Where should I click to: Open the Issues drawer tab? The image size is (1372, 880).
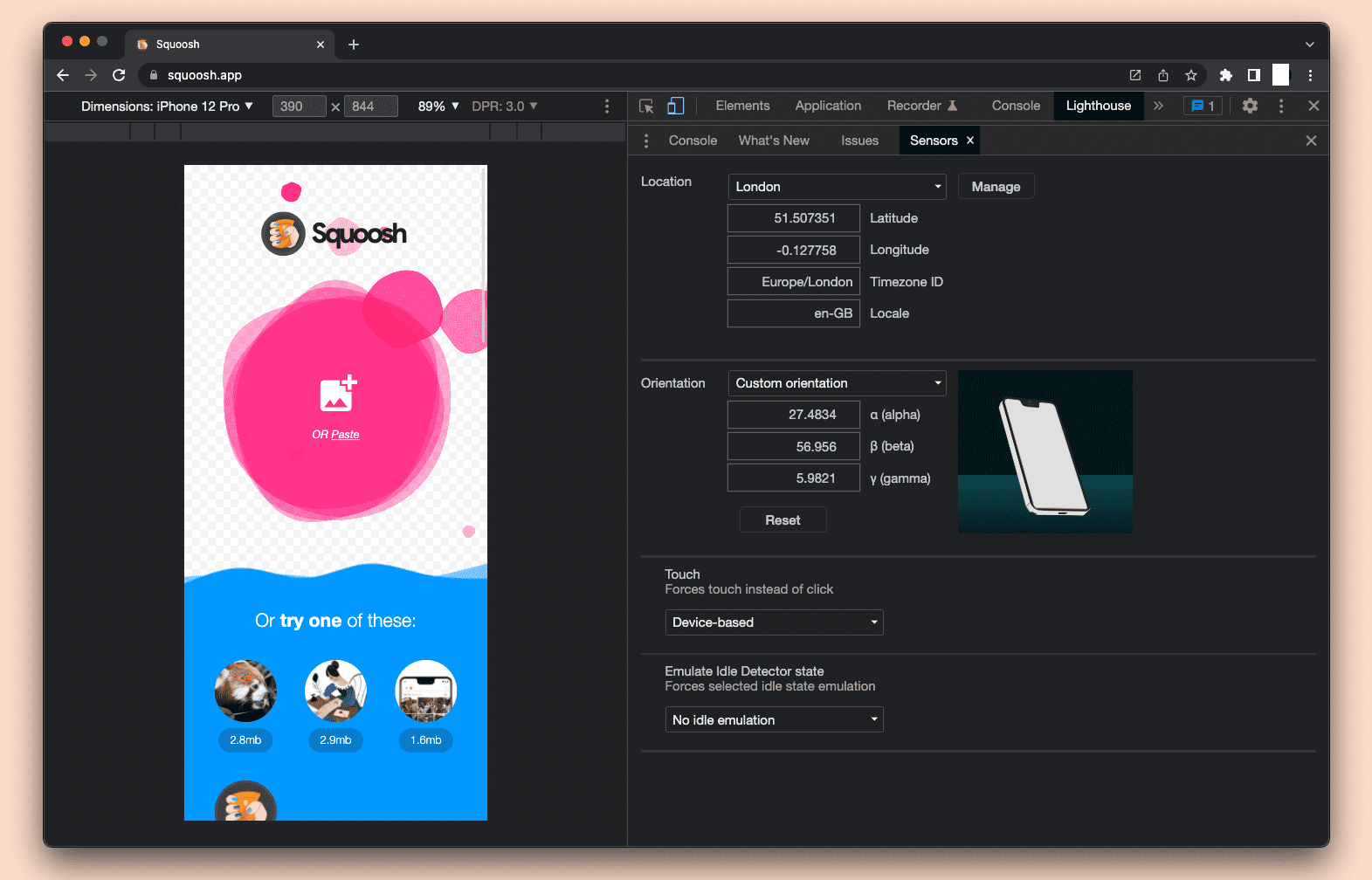pos(859,141)
